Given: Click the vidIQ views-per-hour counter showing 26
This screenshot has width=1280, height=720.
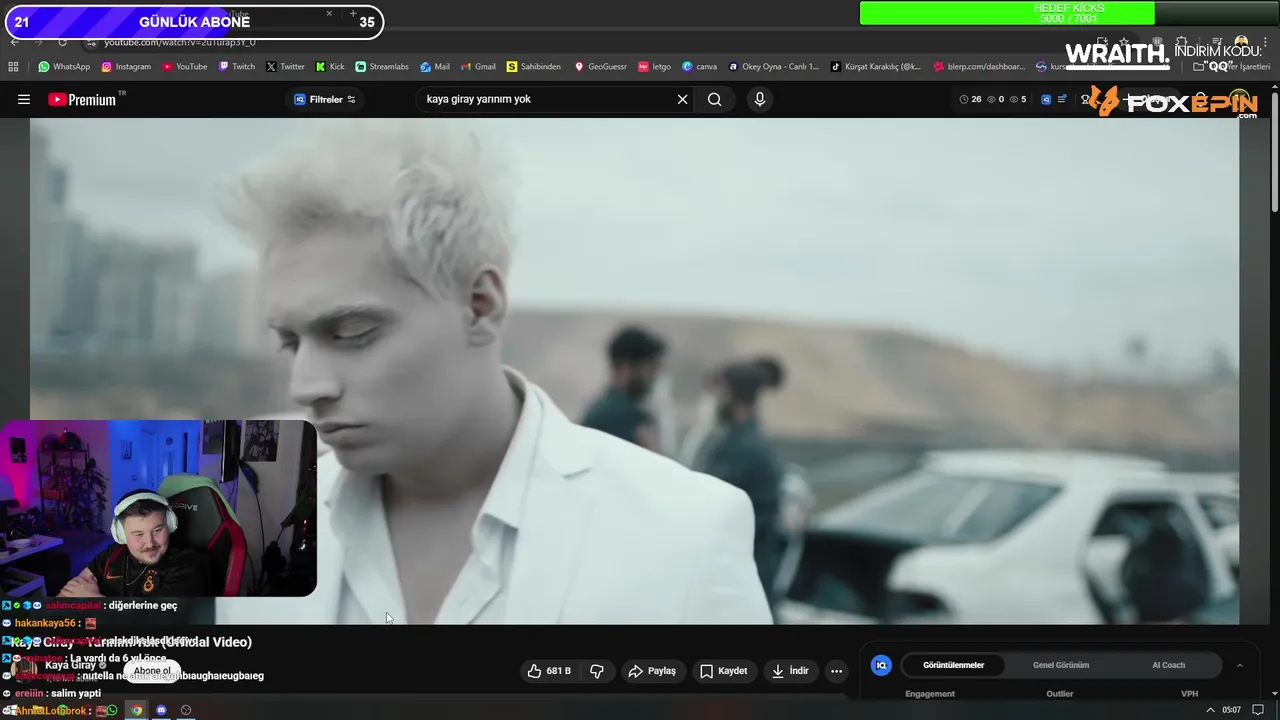Looking at the screenshot, I should [970, 99].
